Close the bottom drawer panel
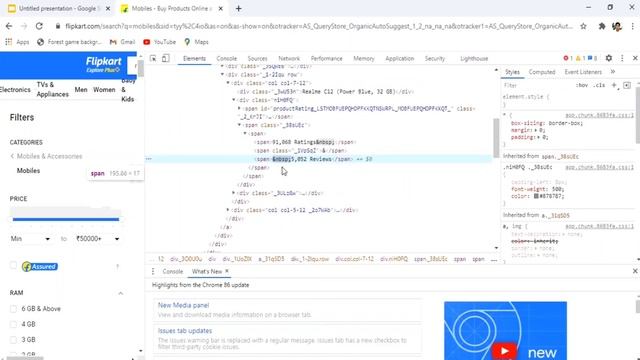Image resolution: width=640 pixels, height=360 pixels. 635,271
